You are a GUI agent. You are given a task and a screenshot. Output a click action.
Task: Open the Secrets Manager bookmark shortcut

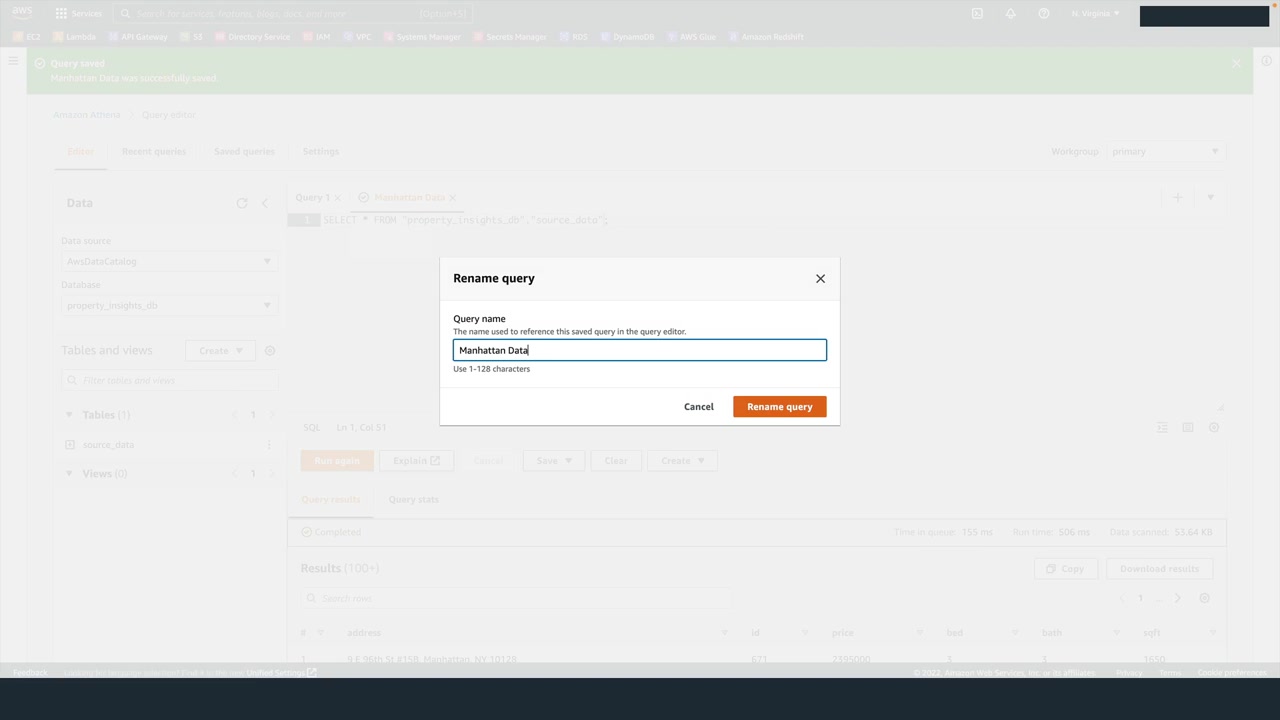pos(509,37)
